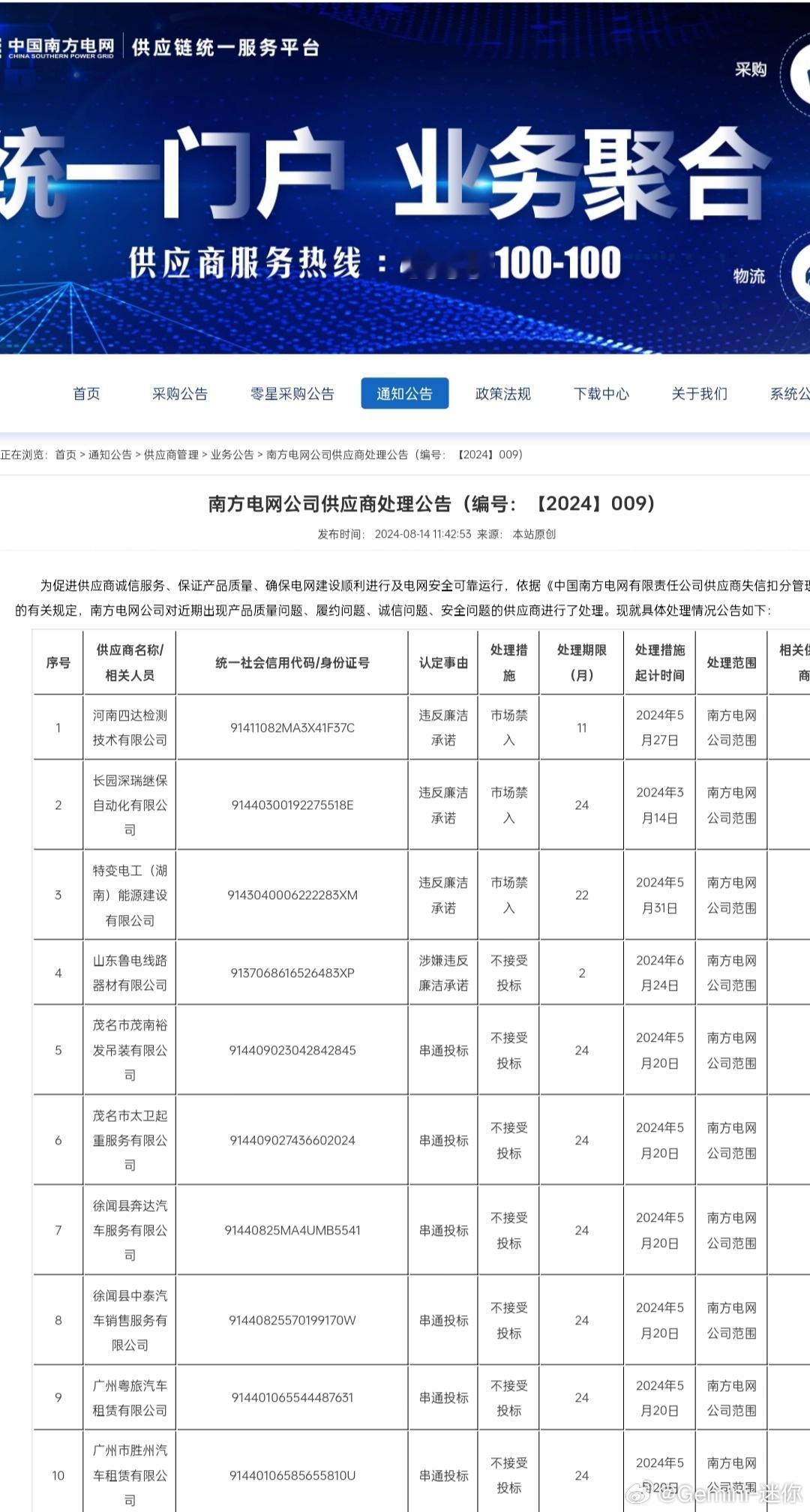Select supplier 广州粤旅汽车租赁有限公司

pos(130,1397)
